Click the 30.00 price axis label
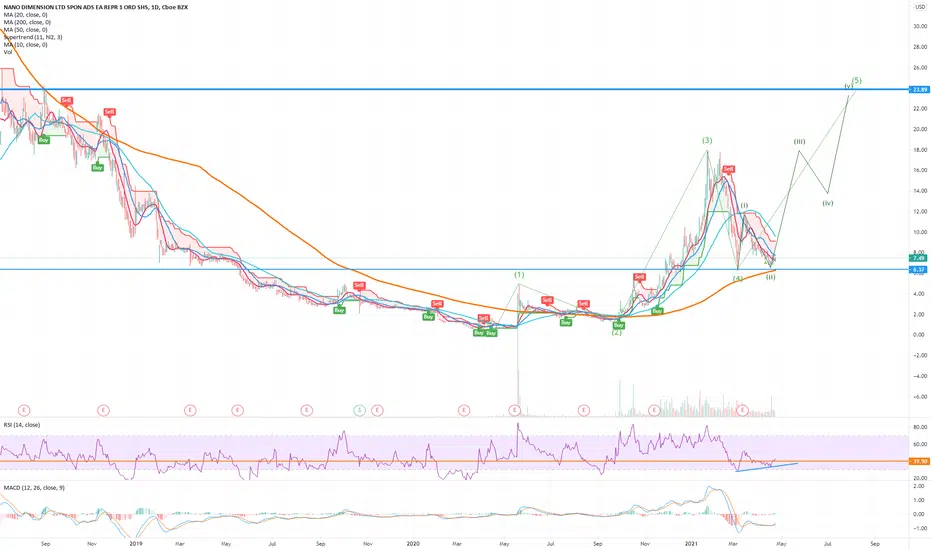Screen dimensions: 932x550 point(920,26)
